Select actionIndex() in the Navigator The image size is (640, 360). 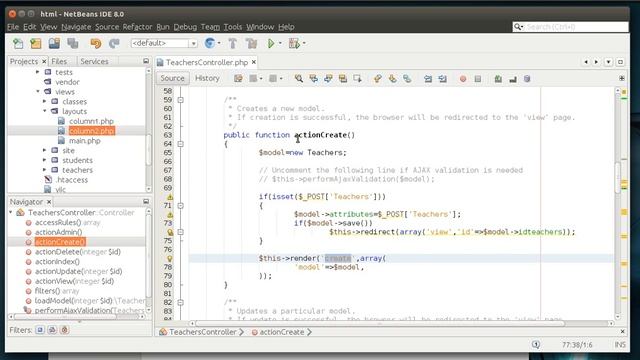(57, 262)
